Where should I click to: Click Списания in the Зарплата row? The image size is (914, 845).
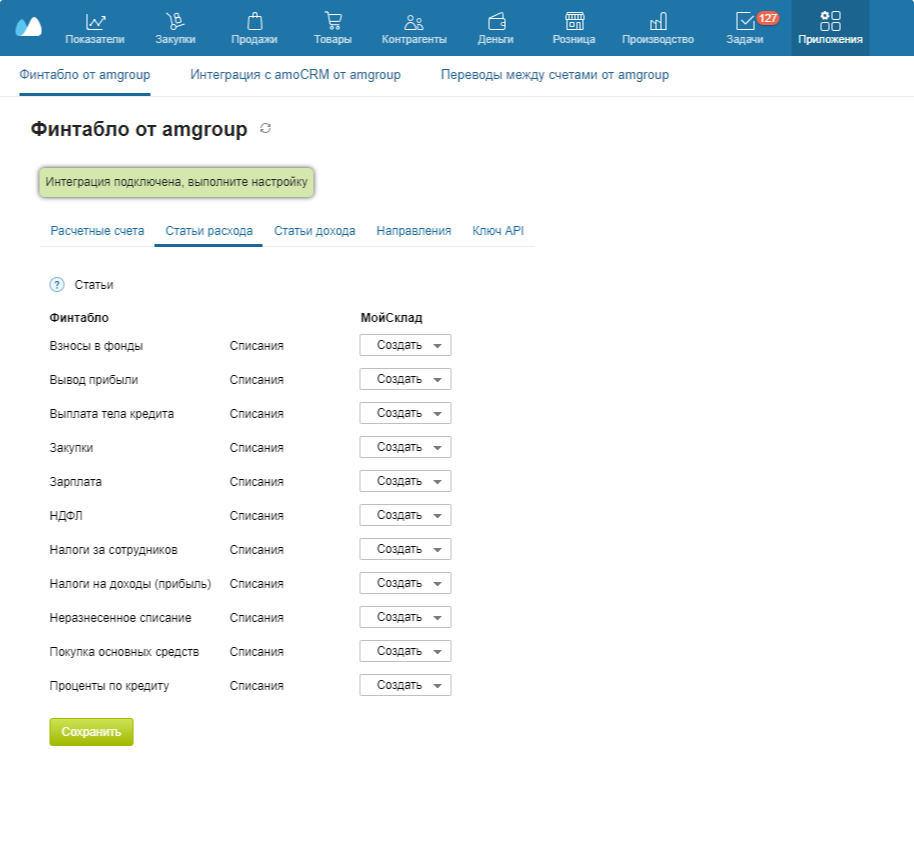click(x=256, y=482)
